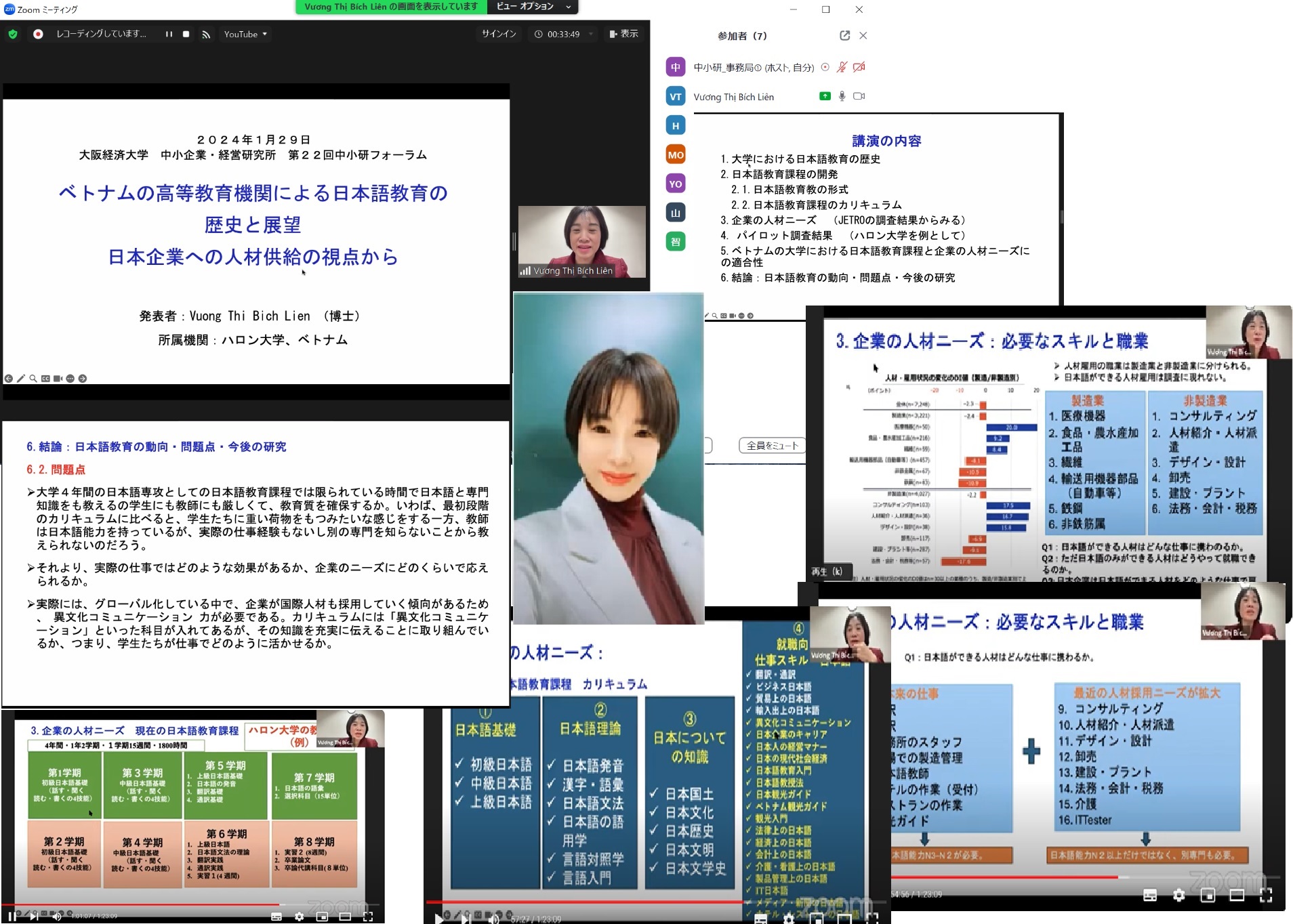Enable miniplayer in bottom-left video player
Viewport: 1293px width, 924px height.
click(x=322, y=917)
